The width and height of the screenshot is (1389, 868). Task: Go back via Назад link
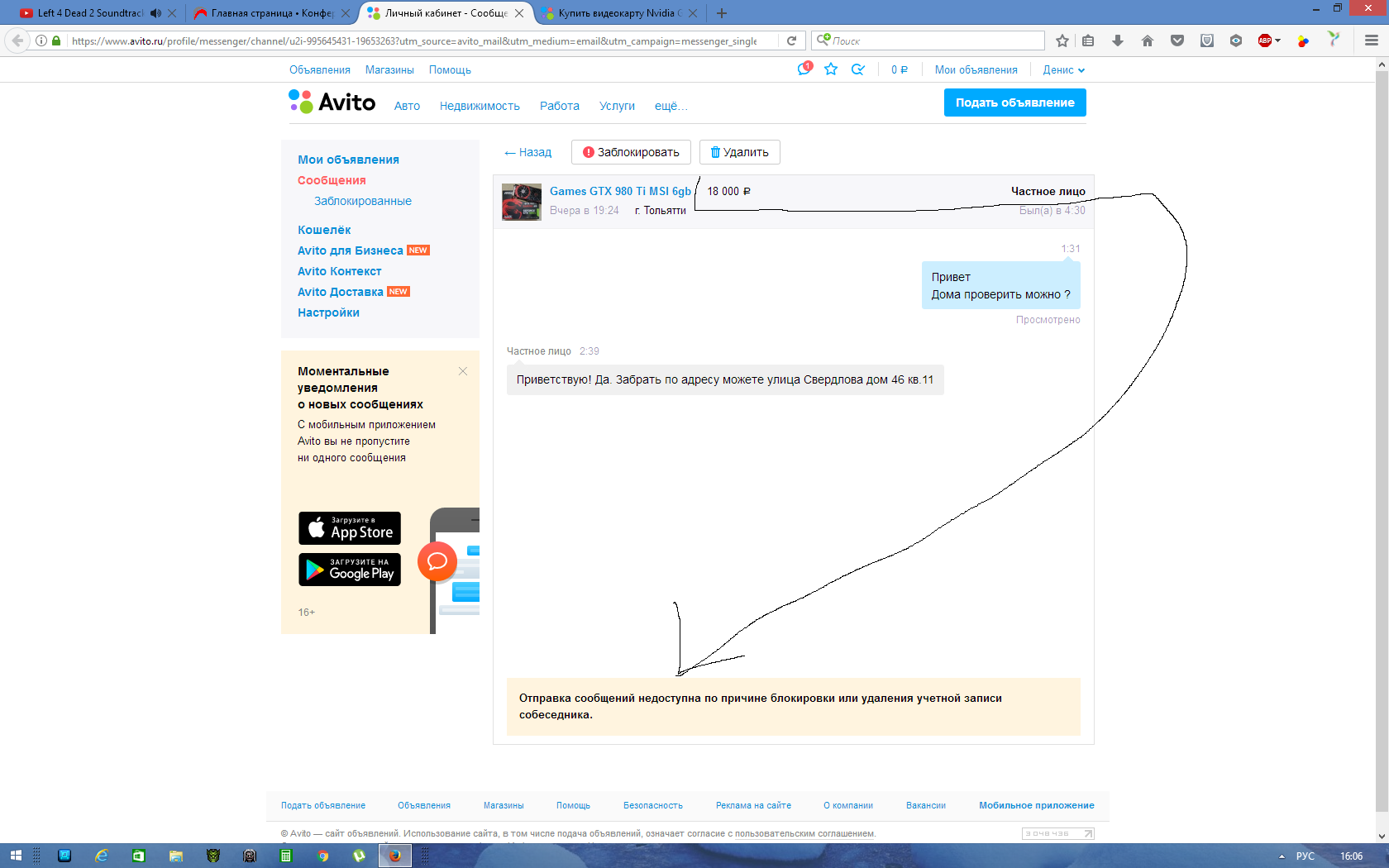[x=527, y=152]
